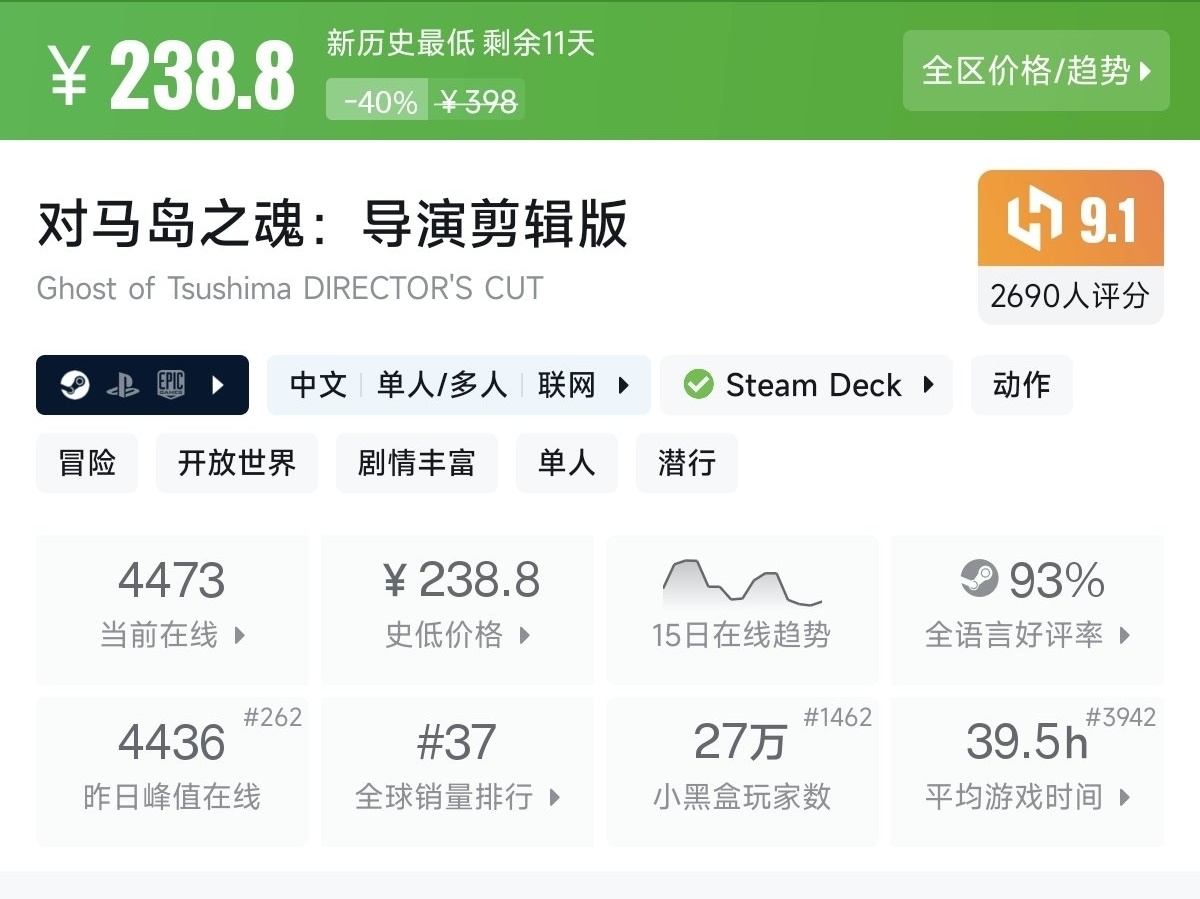This screenshot has height=899, width=1200.
Task: Click the PlayStation platform icon
Action: tap(123, 385)
